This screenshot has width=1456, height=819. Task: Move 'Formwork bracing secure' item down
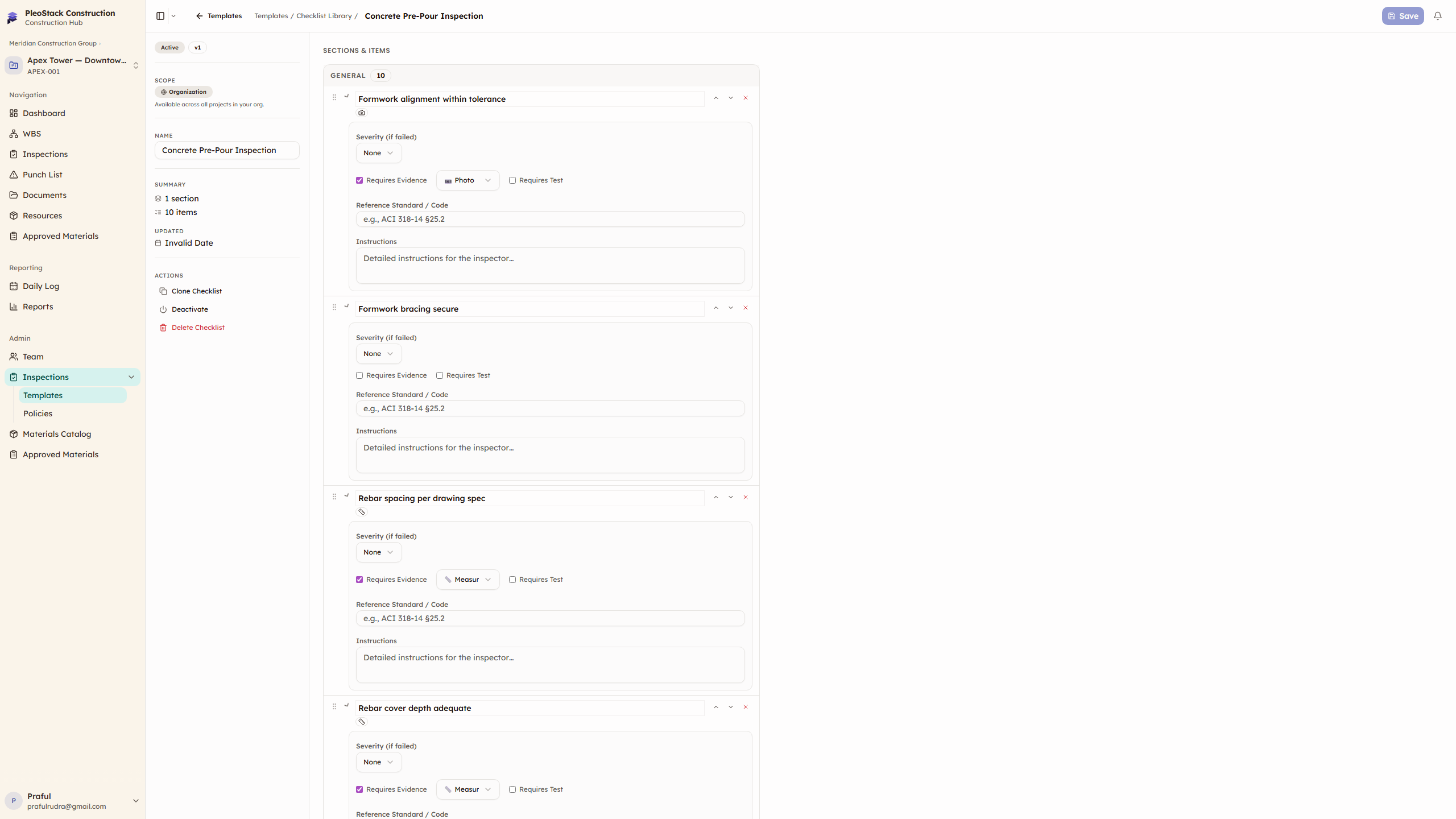tap(731, 308)
